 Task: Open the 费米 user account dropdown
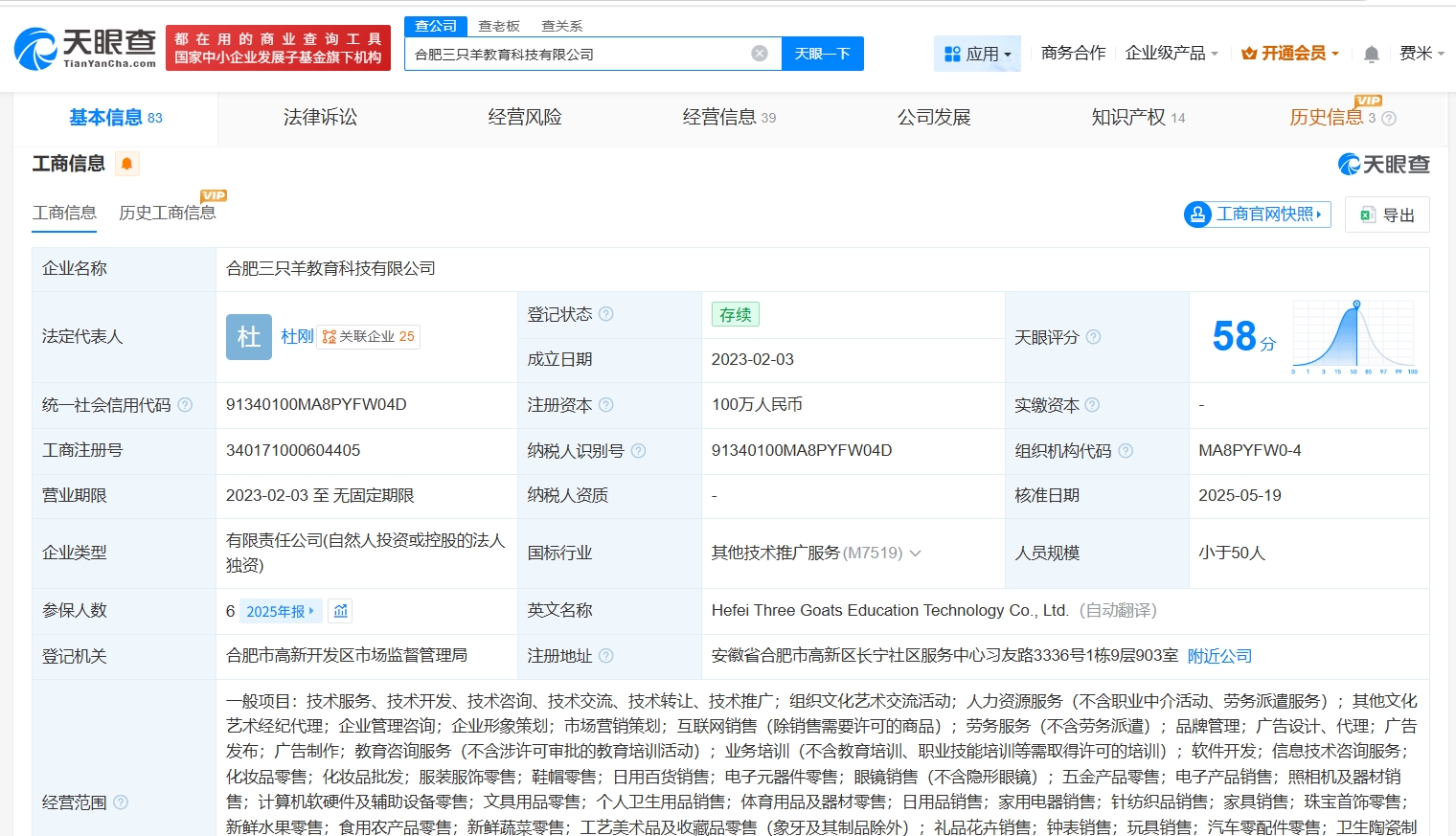pyautogui.click(x=1422, y=54)
